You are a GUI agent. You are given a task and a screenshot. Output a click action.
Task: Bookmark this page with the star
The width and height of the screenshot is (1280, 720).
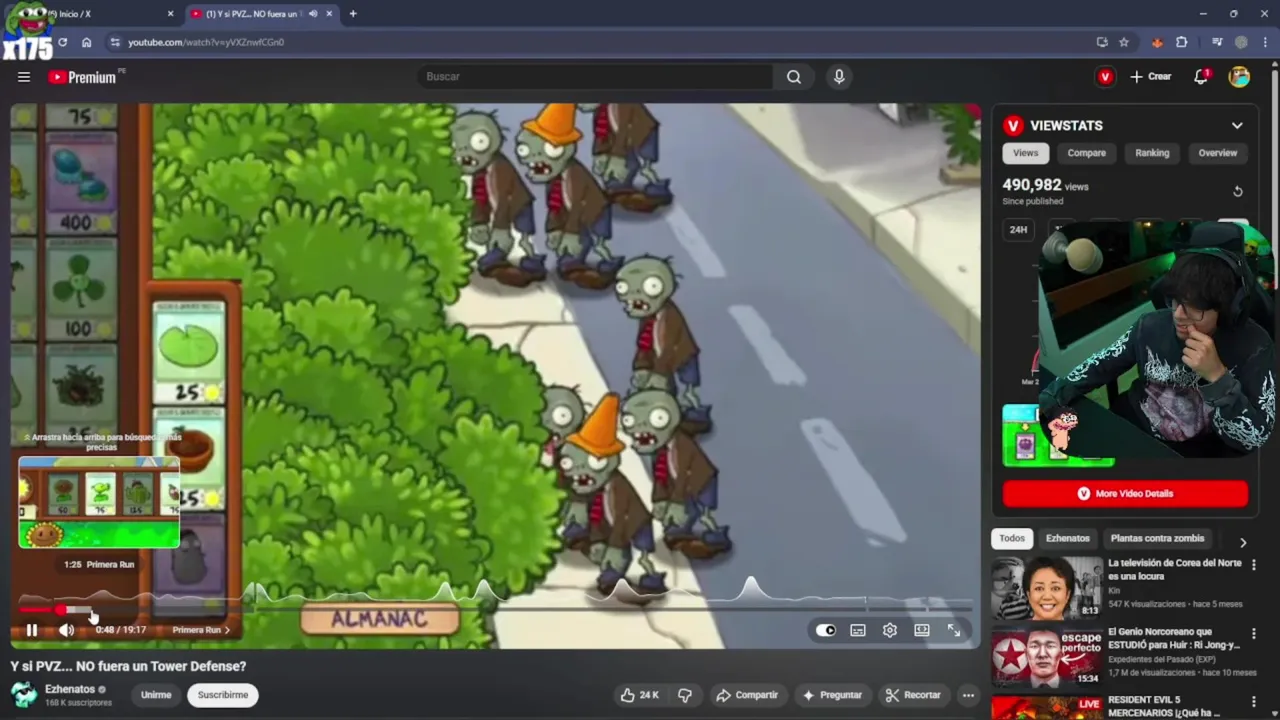pyautogui.click(x=1124, y=42)
